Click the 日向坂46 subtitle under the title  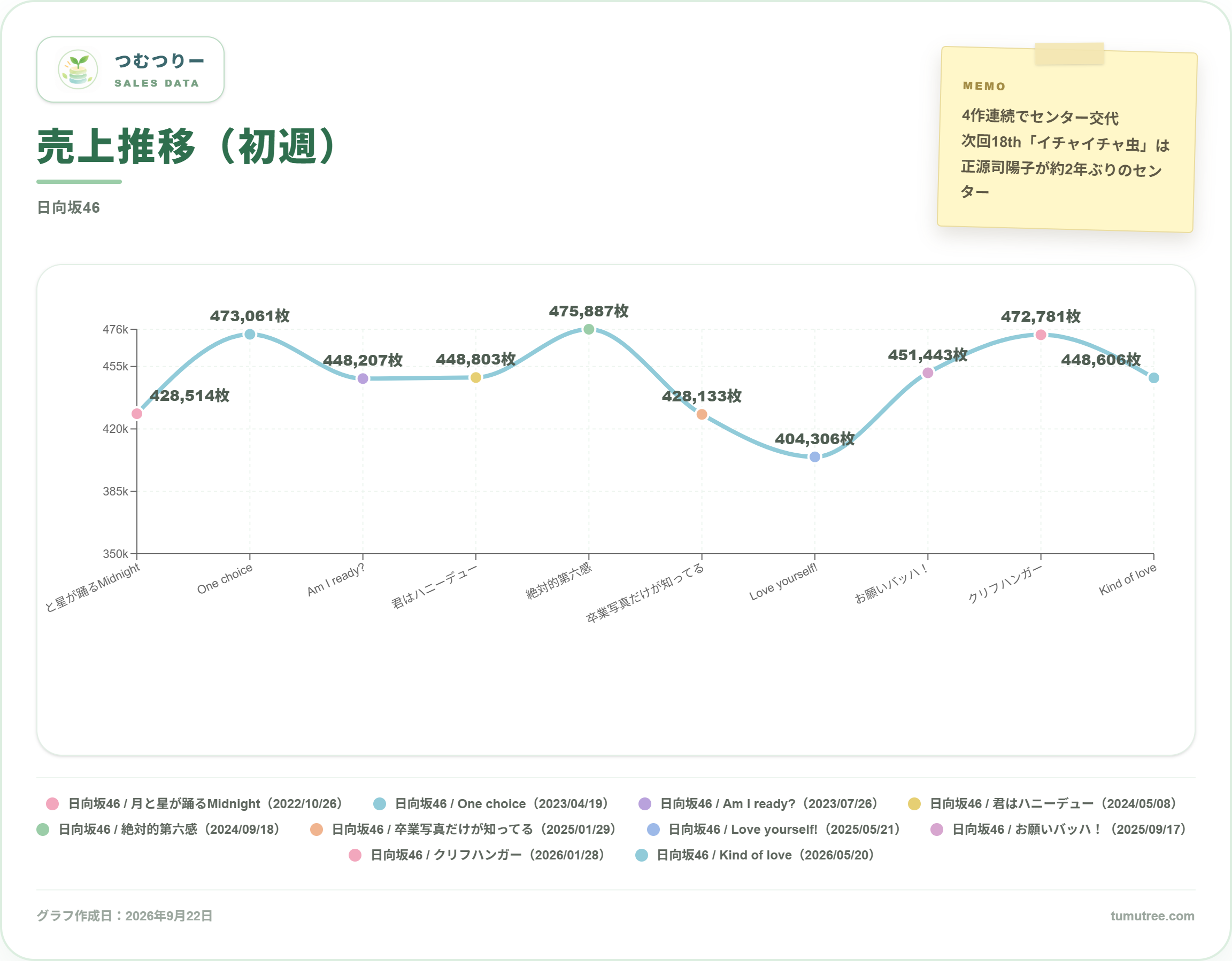(x=68, y=207)
